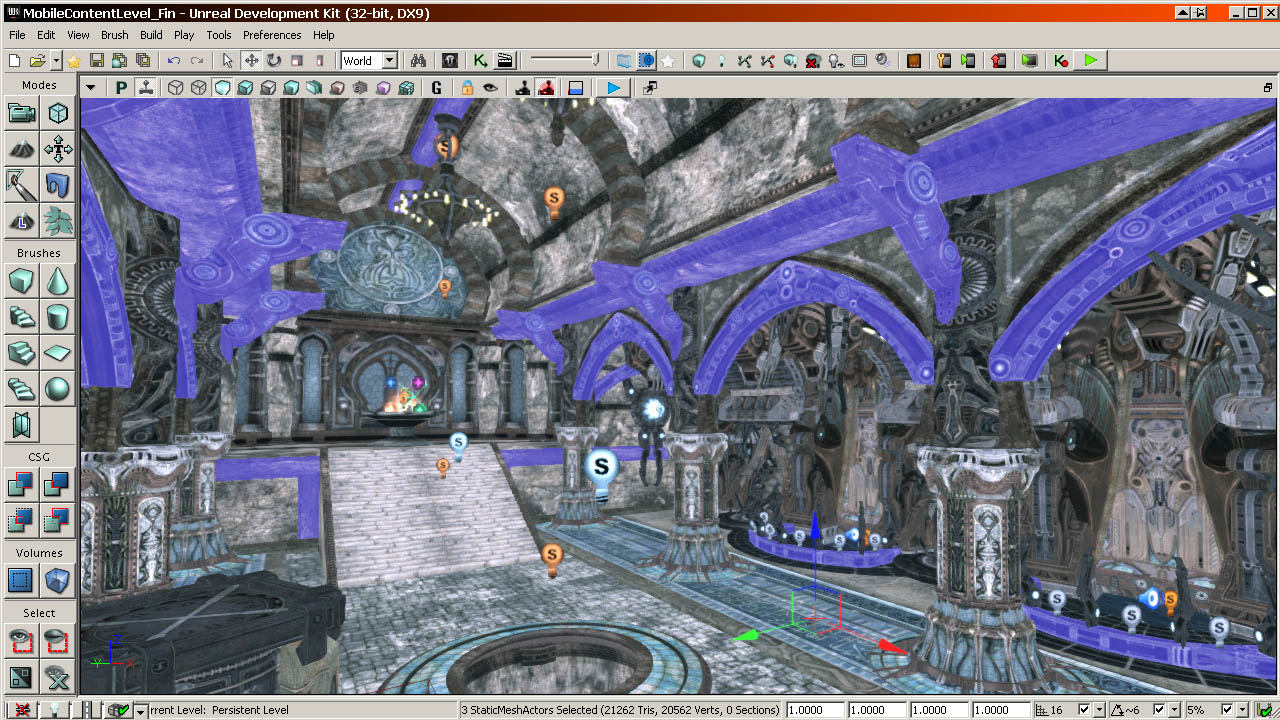Toggle rotation grid snap checkbox
1280x720 pixels.
tap(1158, 710)
